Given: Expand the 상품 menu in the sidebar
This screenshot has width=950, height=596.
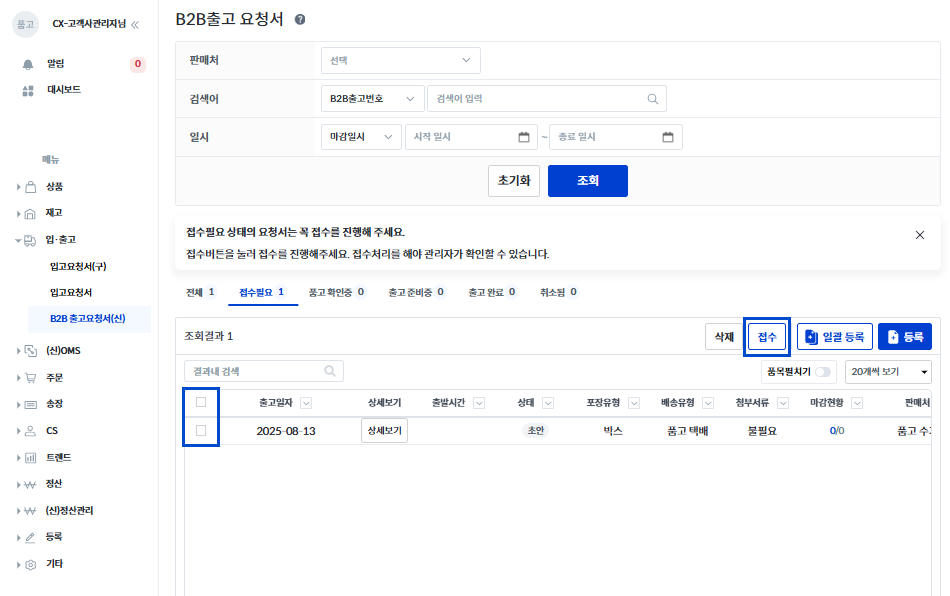Looking at the screenshot, I should (54, 187).
